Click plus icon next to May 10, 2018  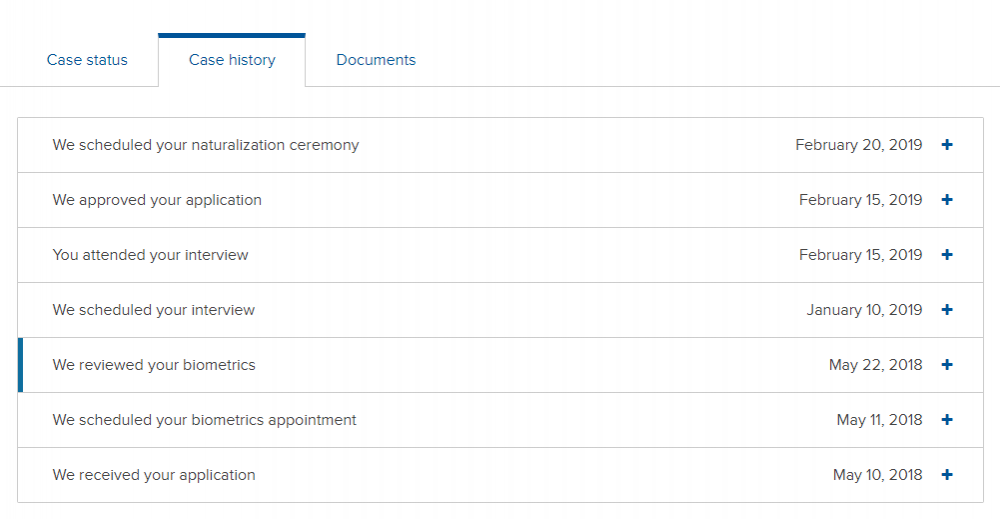[x=947, y=474]
